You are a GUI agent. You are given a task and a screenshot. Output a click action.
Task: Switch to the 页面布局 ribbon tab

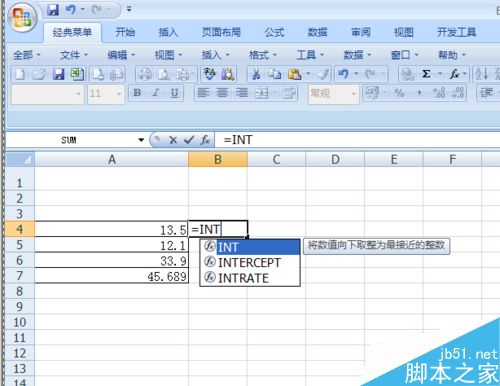click(x=221, y=32)
